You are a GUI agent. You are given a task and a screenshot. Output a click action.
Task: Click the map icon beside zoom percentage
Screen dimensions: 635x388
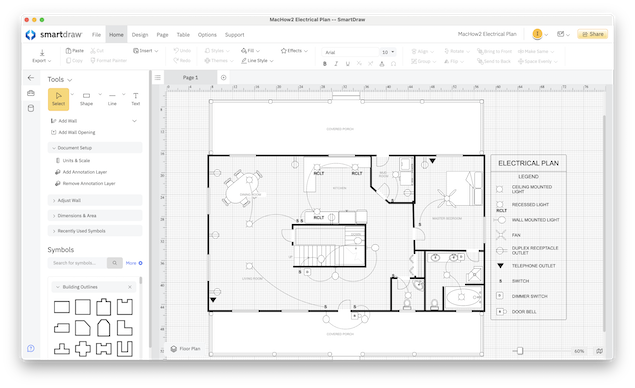599,351
